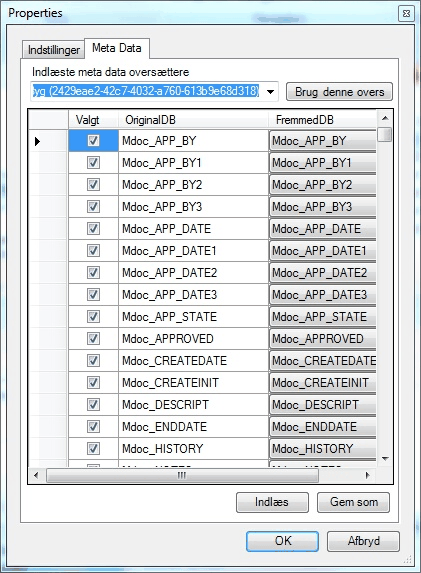Click the grid scroll up arrow
Image resolution: width=421 pixels, height=573 pixels.
point(385,118)
